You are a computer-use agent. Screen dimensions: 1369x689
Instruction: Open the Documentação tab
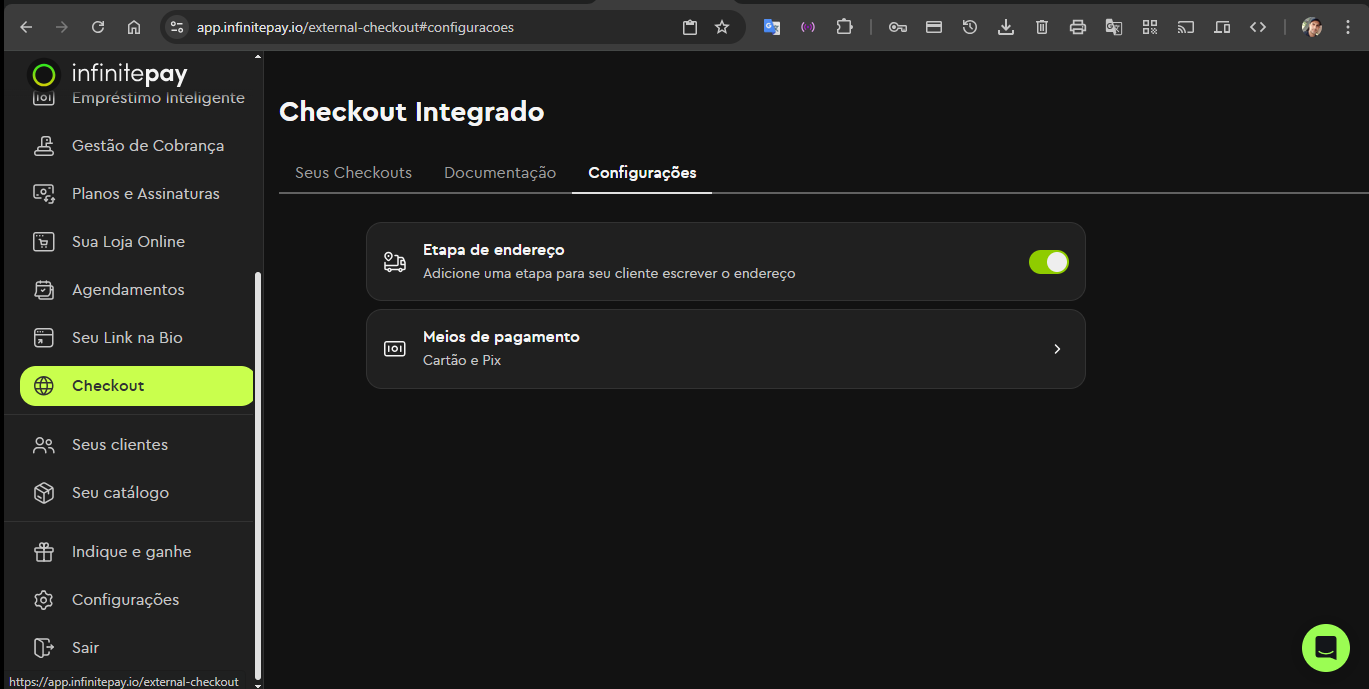(x=500, y=173)
